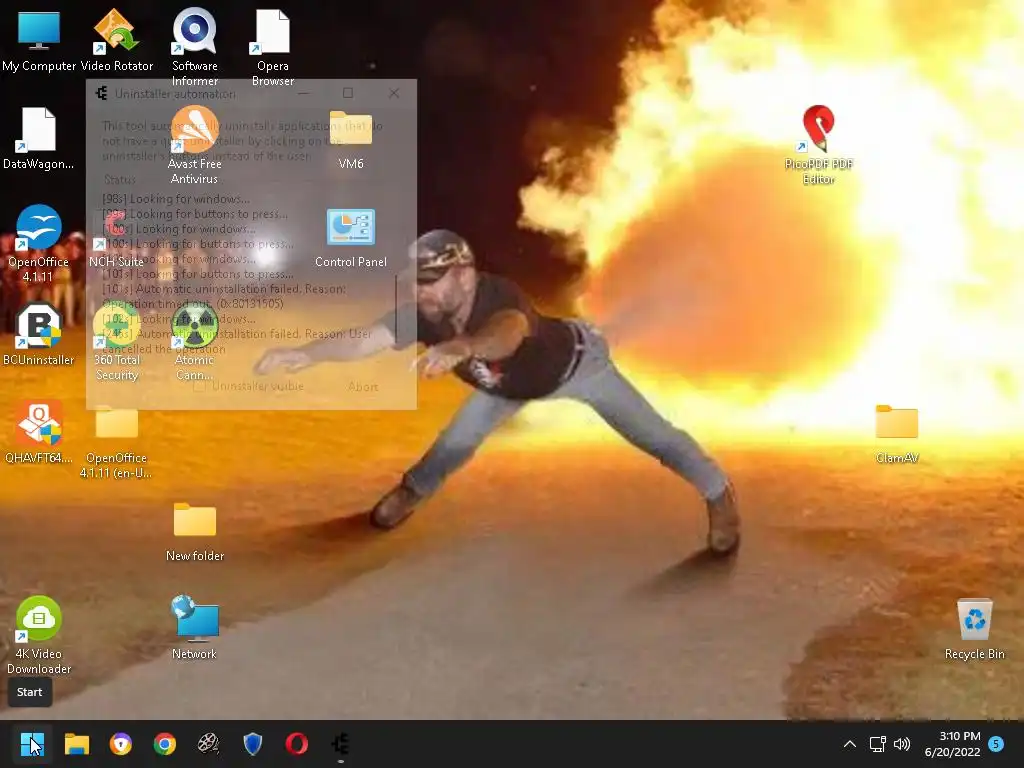Select the Opera Browser desktop shortcut

click(273, 48)
